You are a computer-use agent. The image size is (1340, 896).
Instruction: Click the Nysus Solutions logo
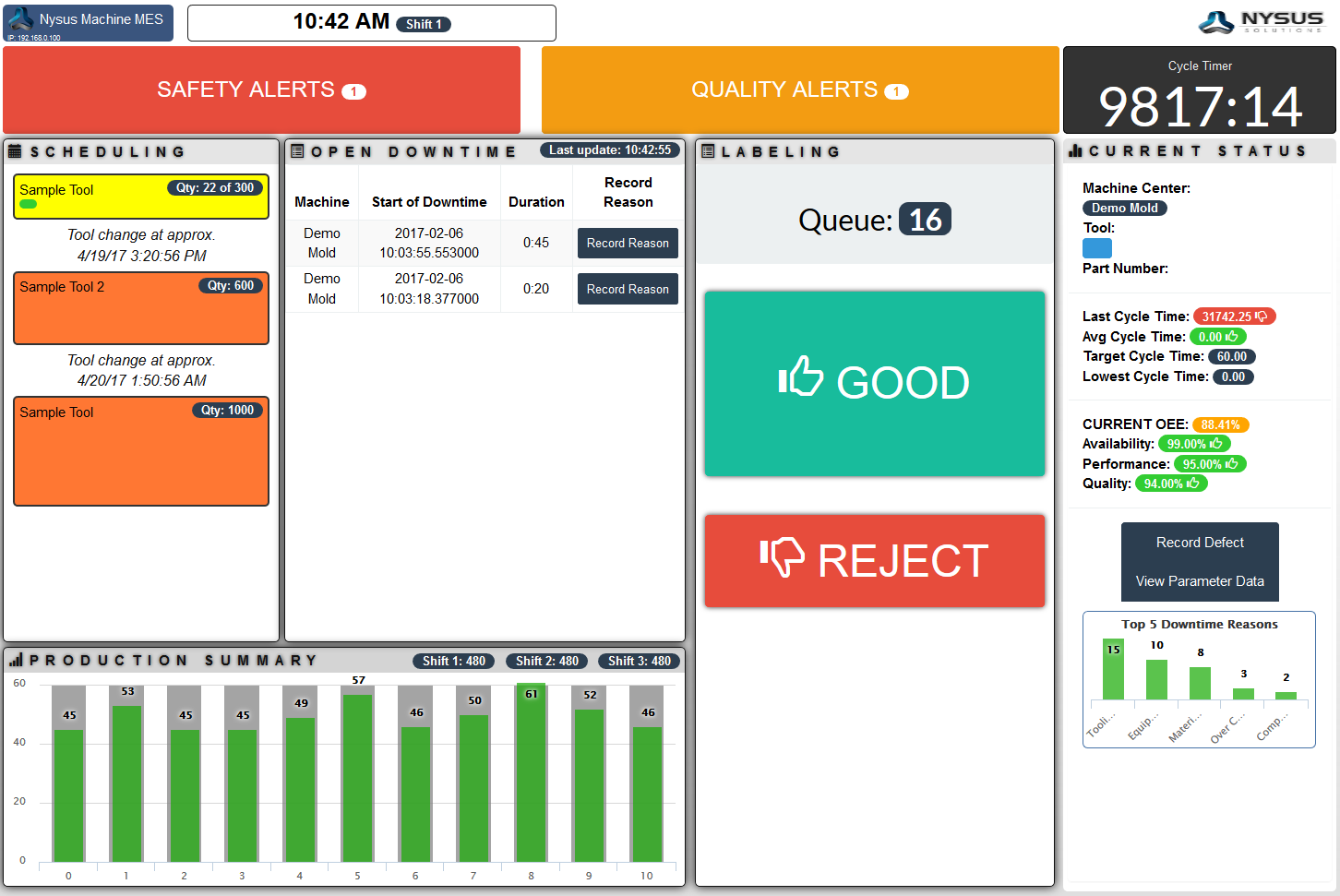1261,22
